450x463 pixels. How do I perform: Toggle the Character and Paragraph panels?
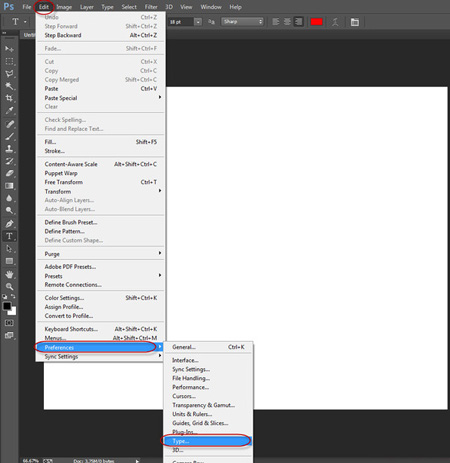(x=355, y=22)
